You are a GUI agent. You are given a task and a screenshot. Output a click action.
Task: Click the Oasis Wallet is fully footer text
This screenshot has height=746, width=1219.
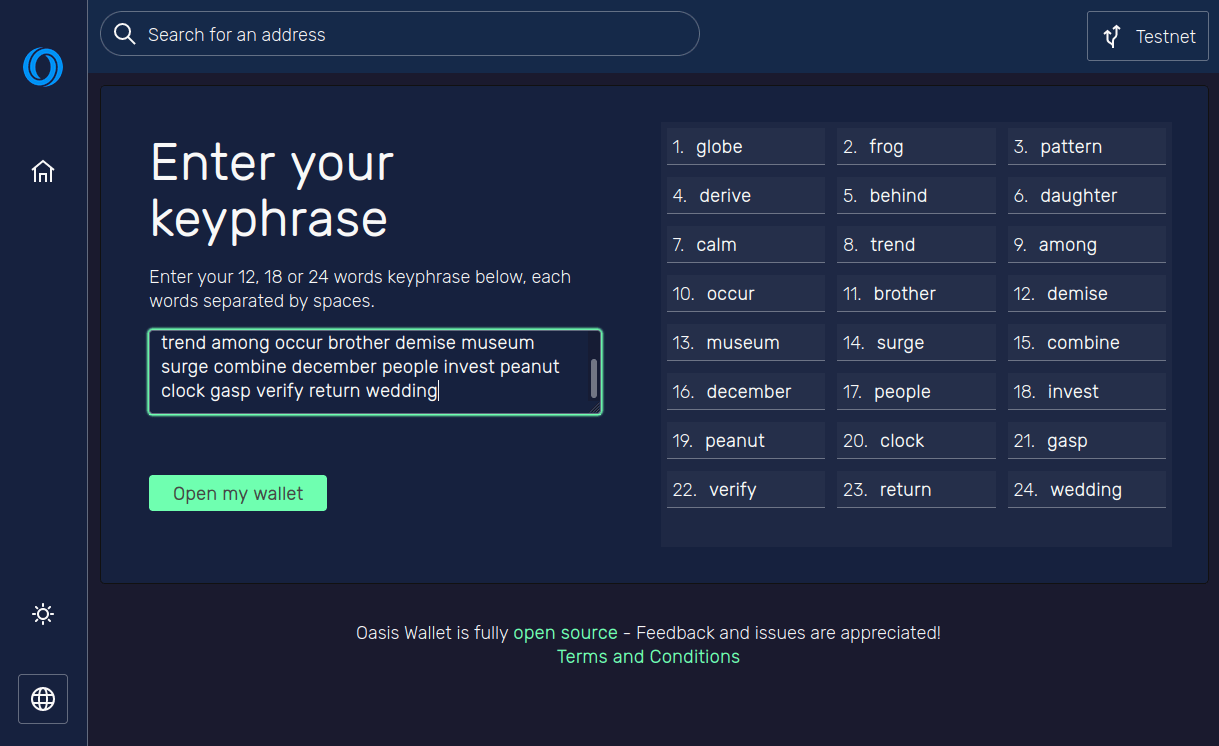[432, 633]
